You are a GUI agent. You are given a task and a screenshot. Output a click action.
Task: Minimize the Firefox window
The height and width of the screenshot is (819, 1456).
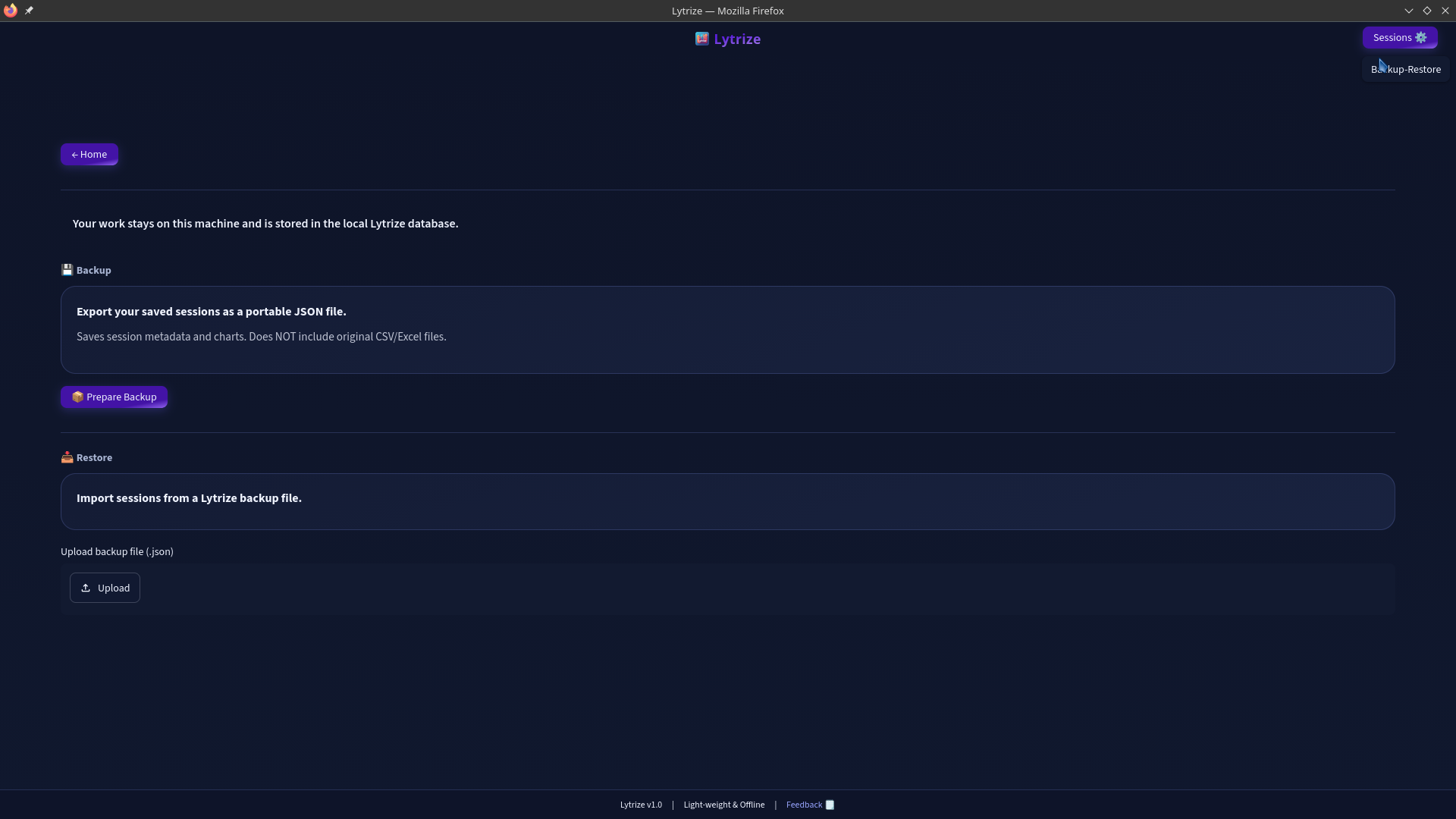click(1409, 11)
